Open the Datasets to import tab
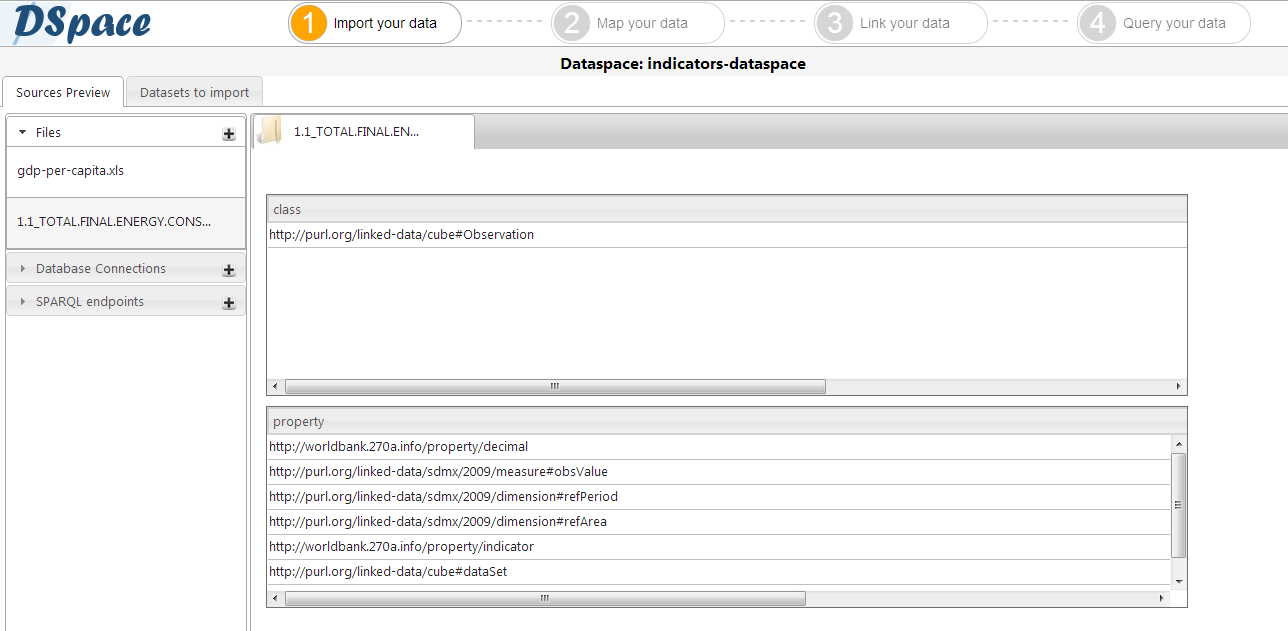This screenshot has width=1288, height=631. pos(194,92)
